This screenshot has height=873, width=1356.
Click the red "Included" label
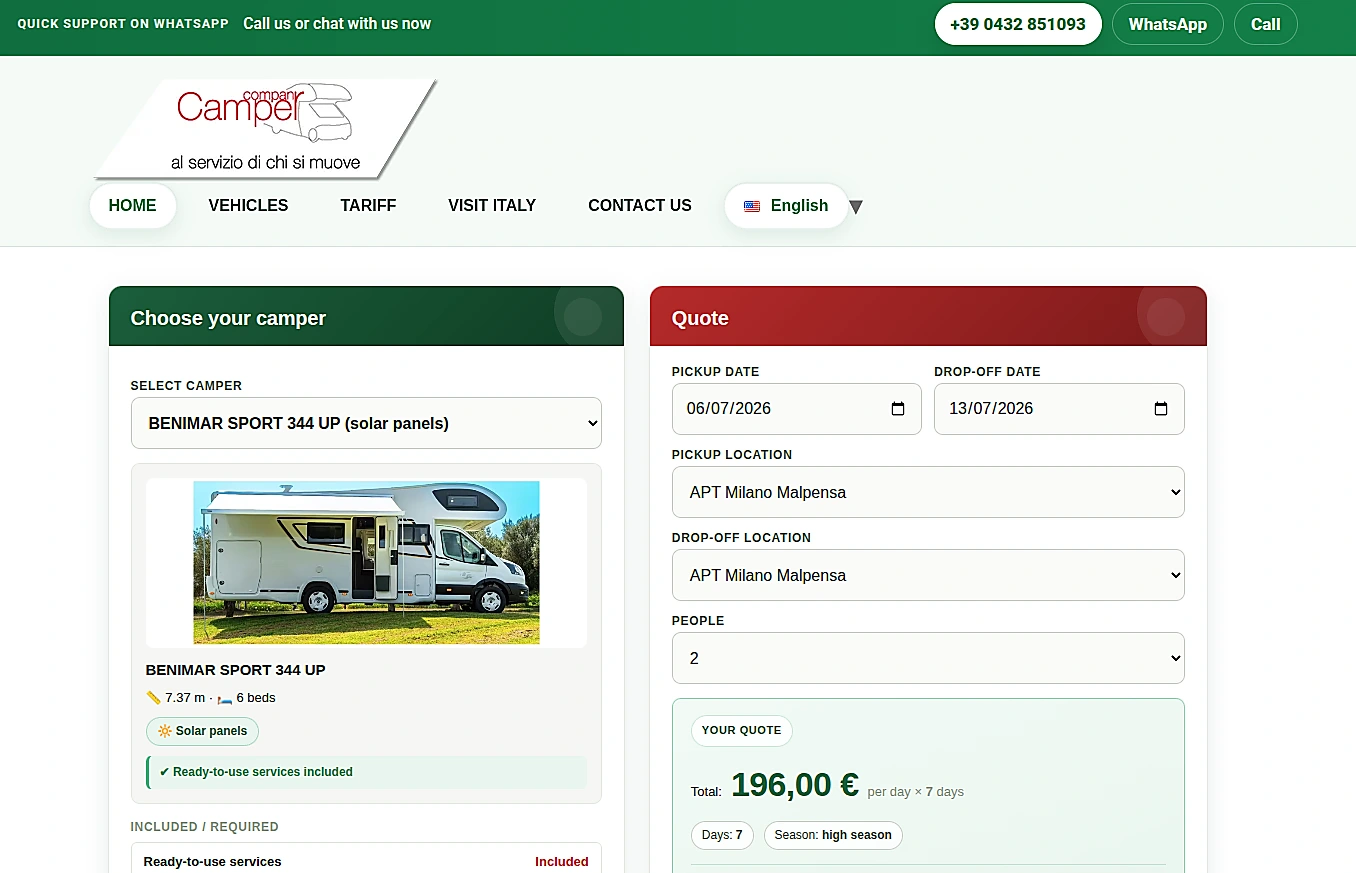[x=562, y=862]
